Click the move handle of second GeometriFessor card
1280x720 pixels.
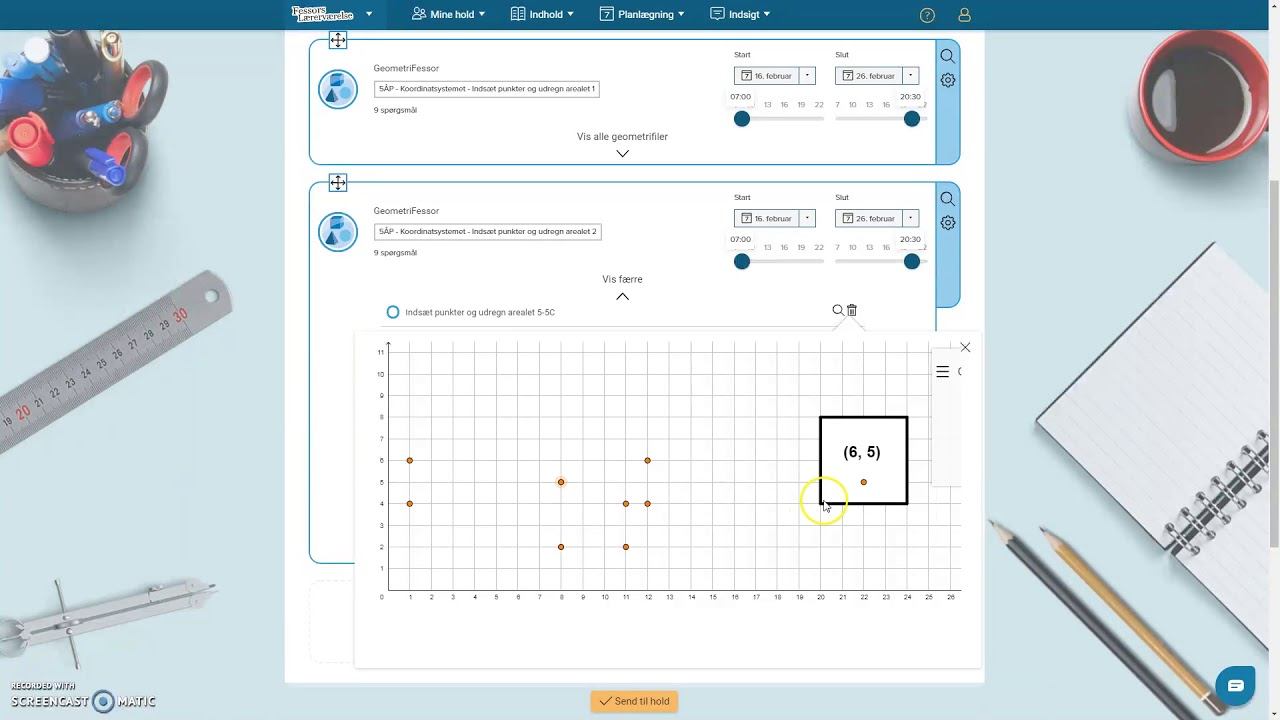coord(338,183)
